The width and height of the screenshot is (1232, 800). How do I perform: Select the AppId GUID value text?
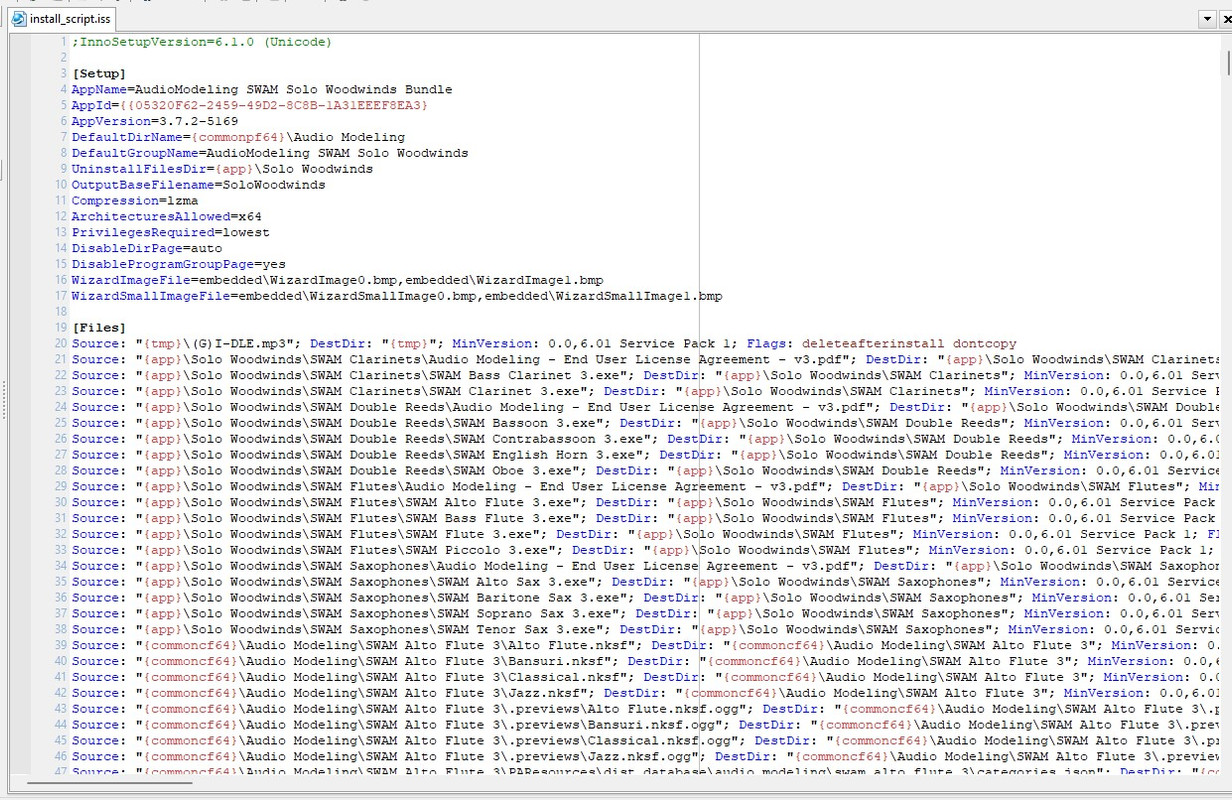tap(273, 106)
